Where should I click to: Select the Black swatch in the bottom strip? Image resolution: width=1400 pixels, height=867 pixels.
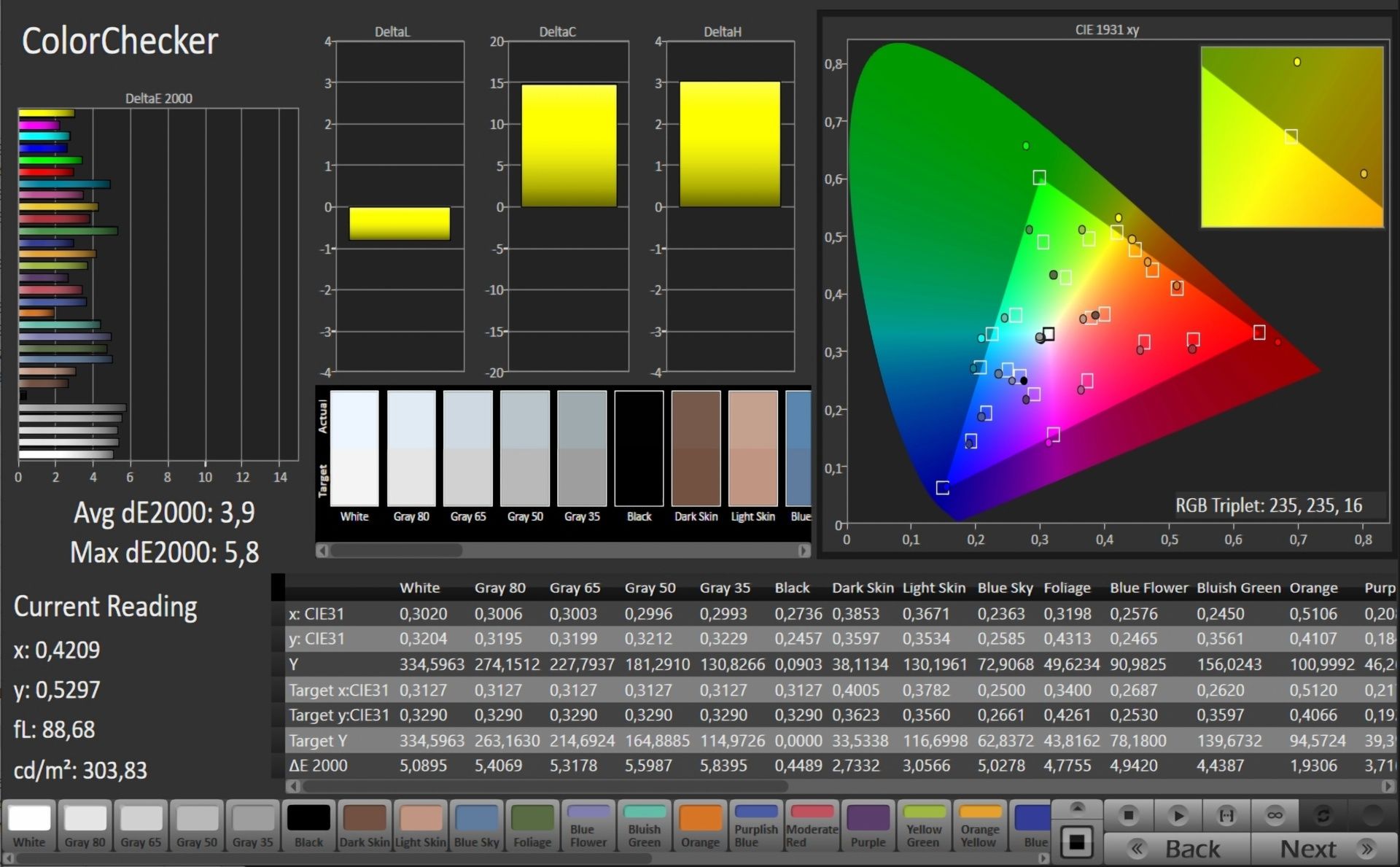click(x=308, y=825)
